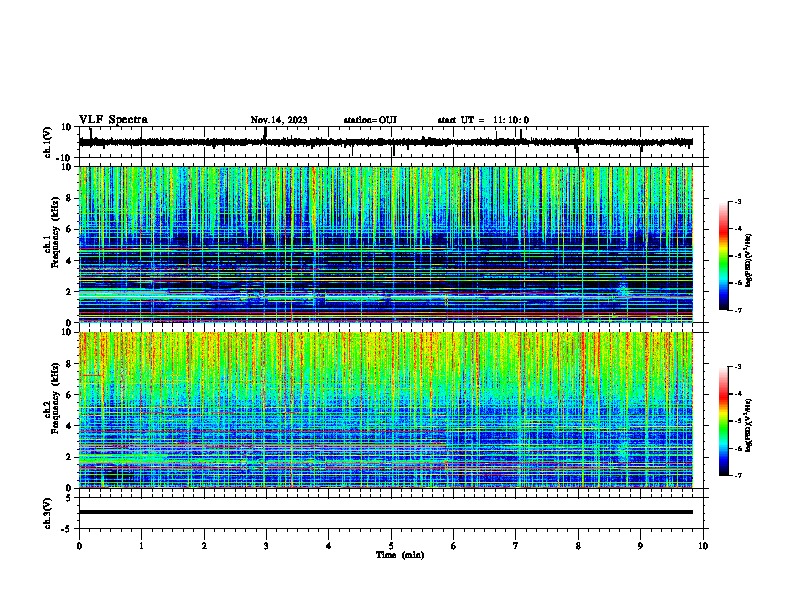This screenshot has width=792, height=612.
Task: Click the "ch.3(V)" vertical axis label
Action: (48, 513)
